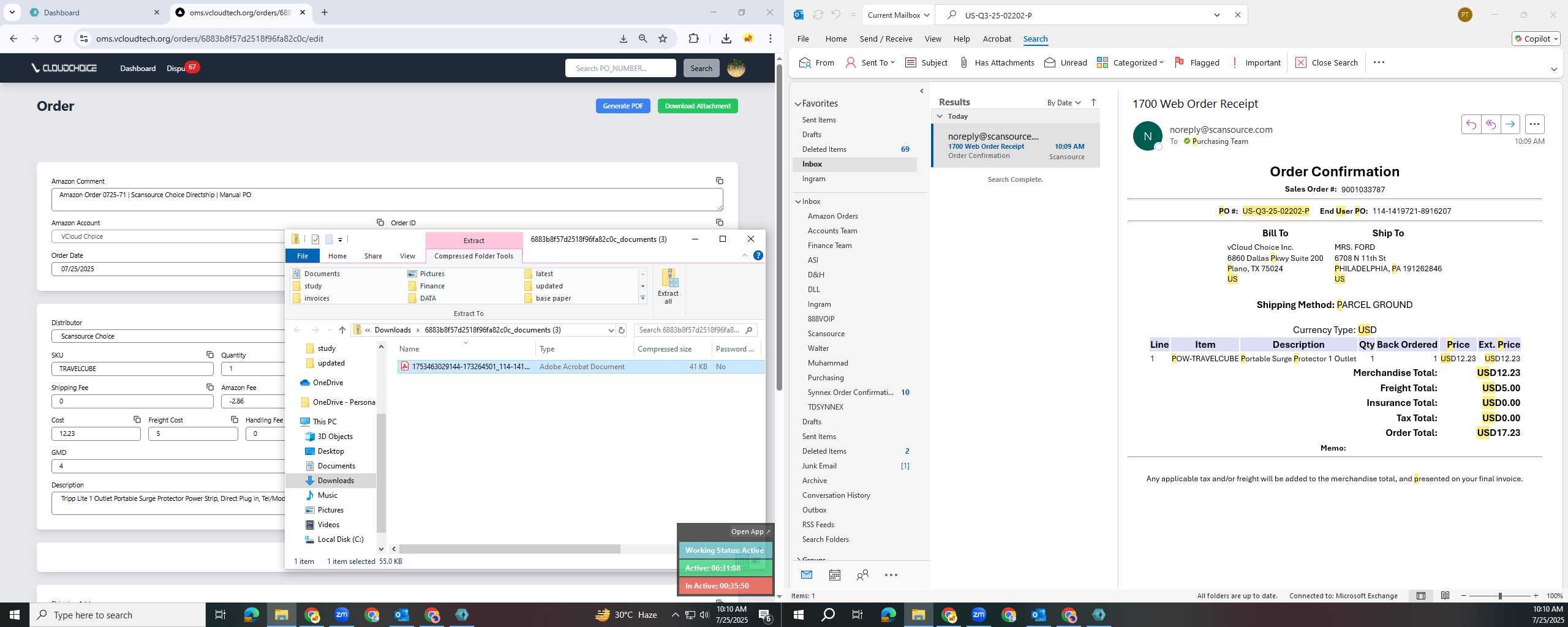This screenshot has width=1568, height=627.
Task: Open the Dashboard link in OMS navbar
Action: (138, 68)
